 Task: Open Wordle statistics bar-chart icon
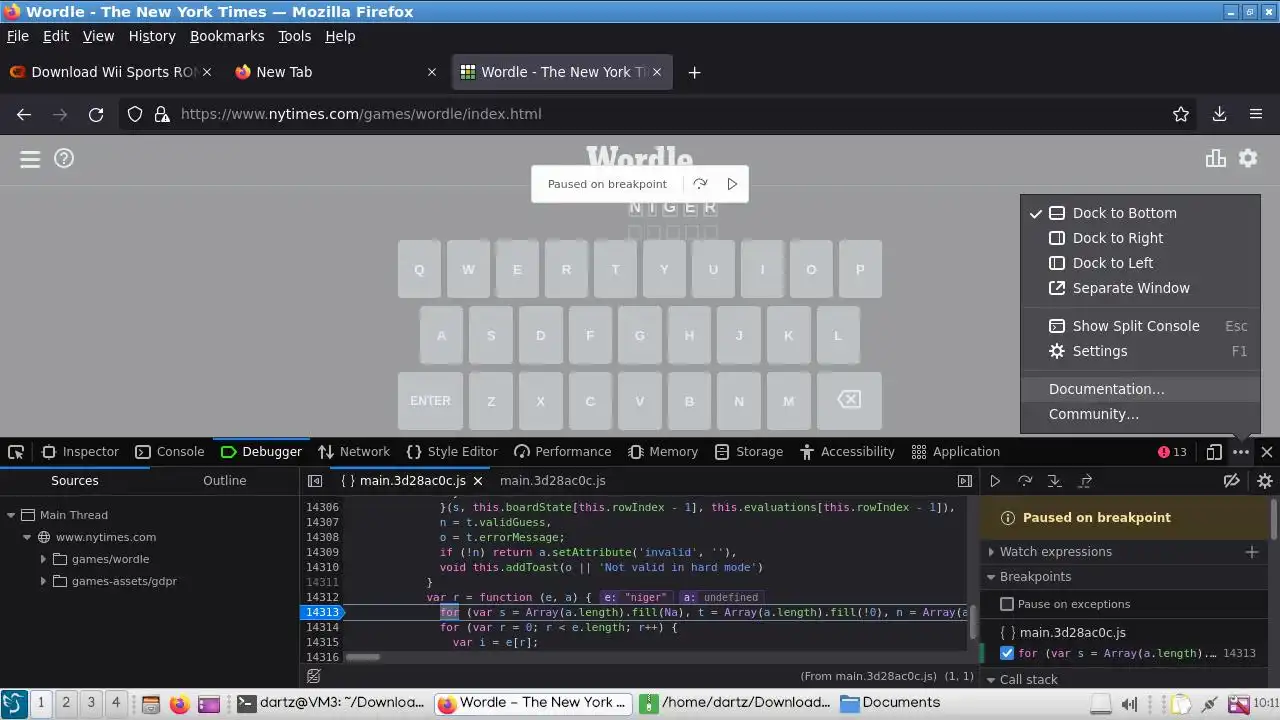click(1215, 158)
